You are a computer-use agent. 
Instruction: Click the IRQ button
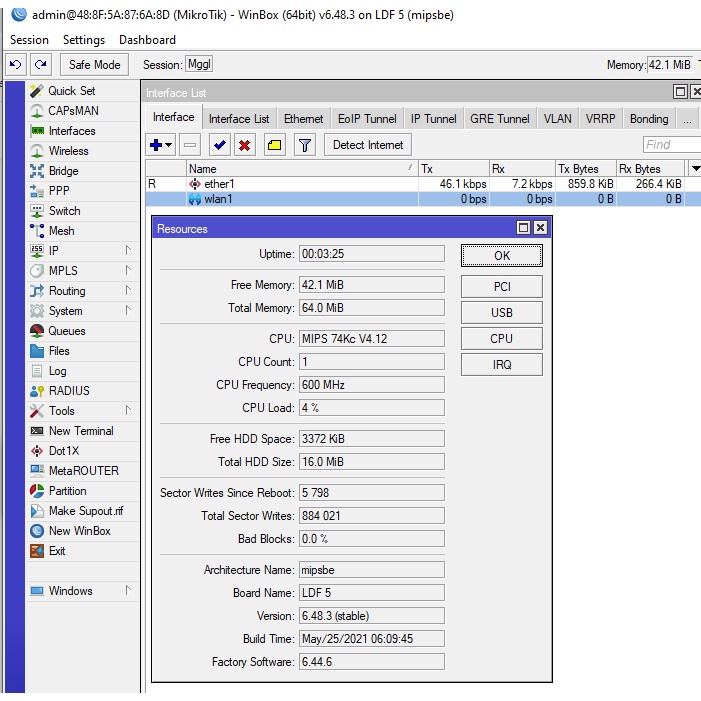click(x=502, y=364)
